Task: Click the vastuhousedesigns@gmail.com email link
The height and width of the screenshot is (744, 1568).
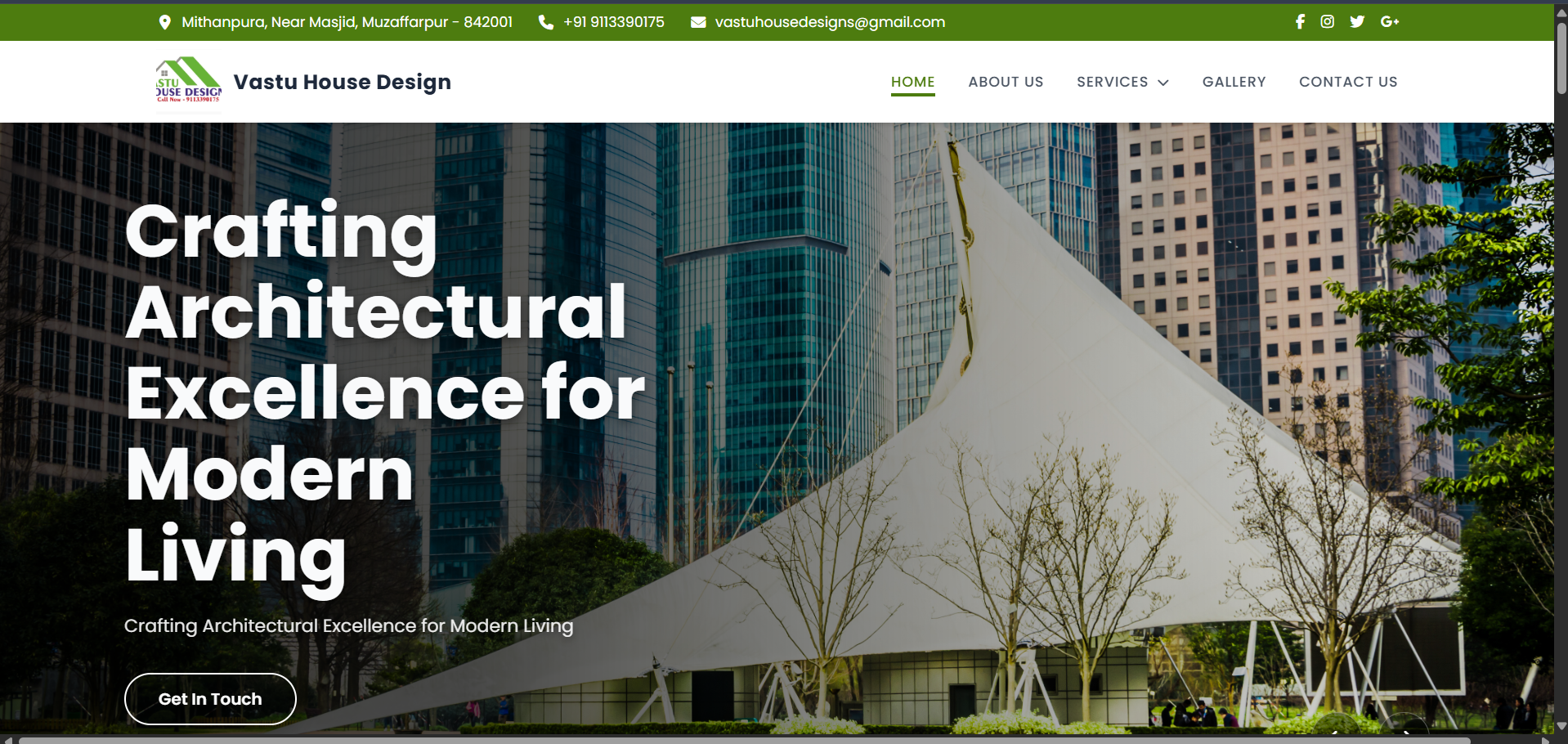Action: pyautogui.click(x=830, y=22)
